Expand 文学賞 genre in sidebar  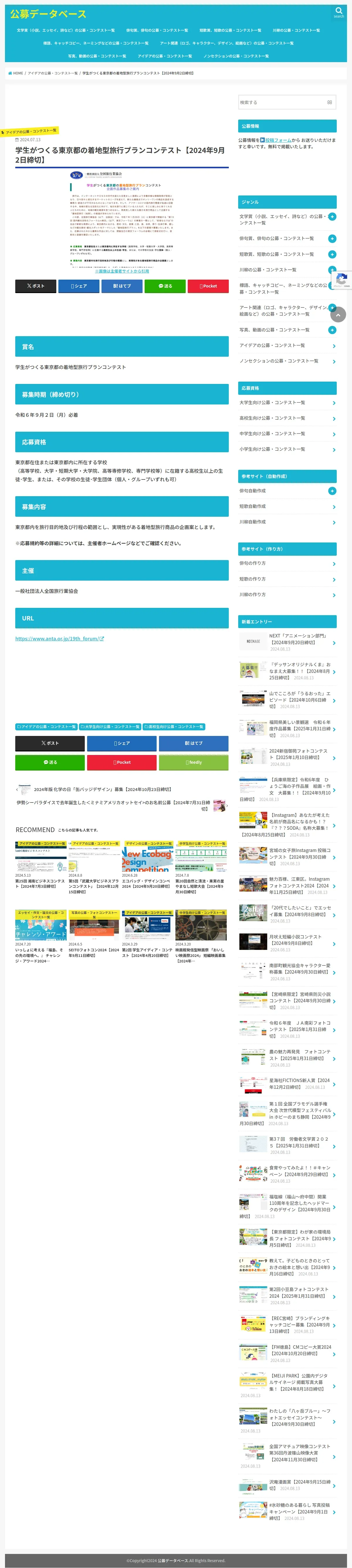[332, 217]
